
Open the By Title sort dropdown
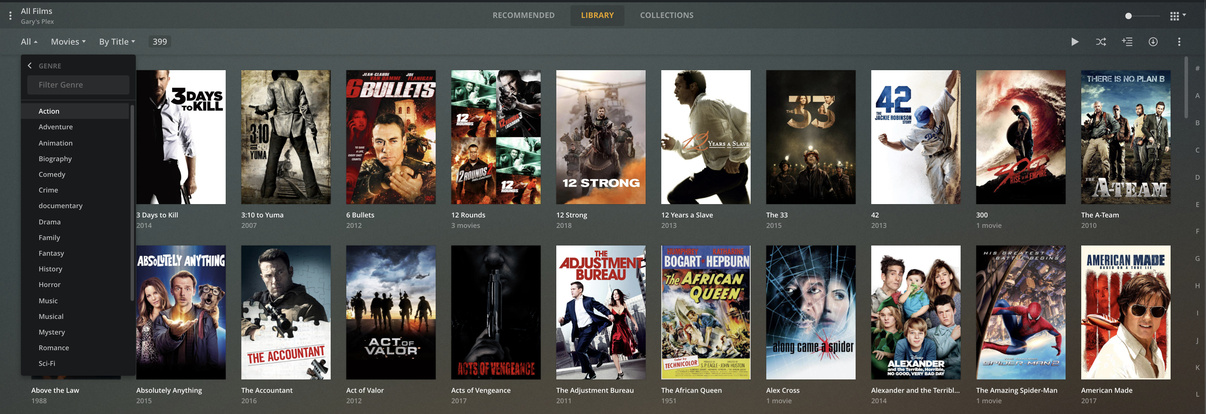coord(117,42)
